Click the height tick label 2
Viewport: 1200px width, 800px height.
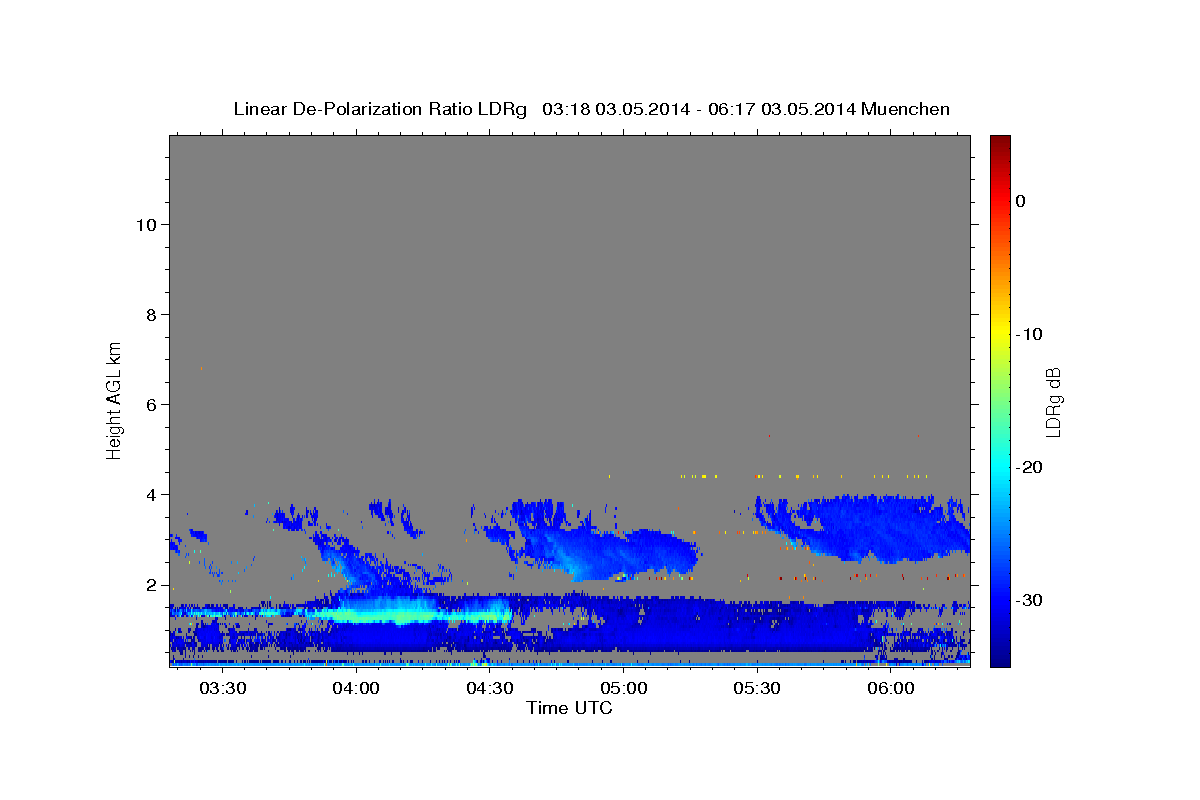(150, 585)
